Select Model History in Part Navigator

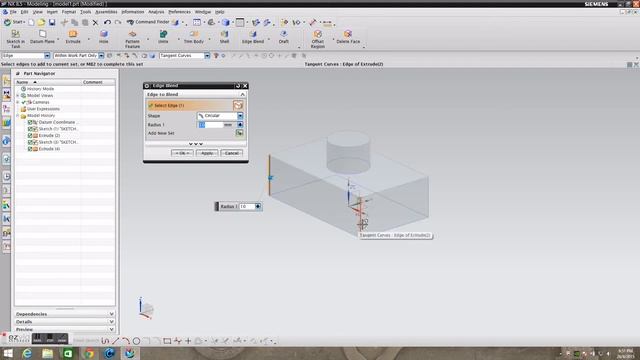pyautogui.click(x=40, y=116)
